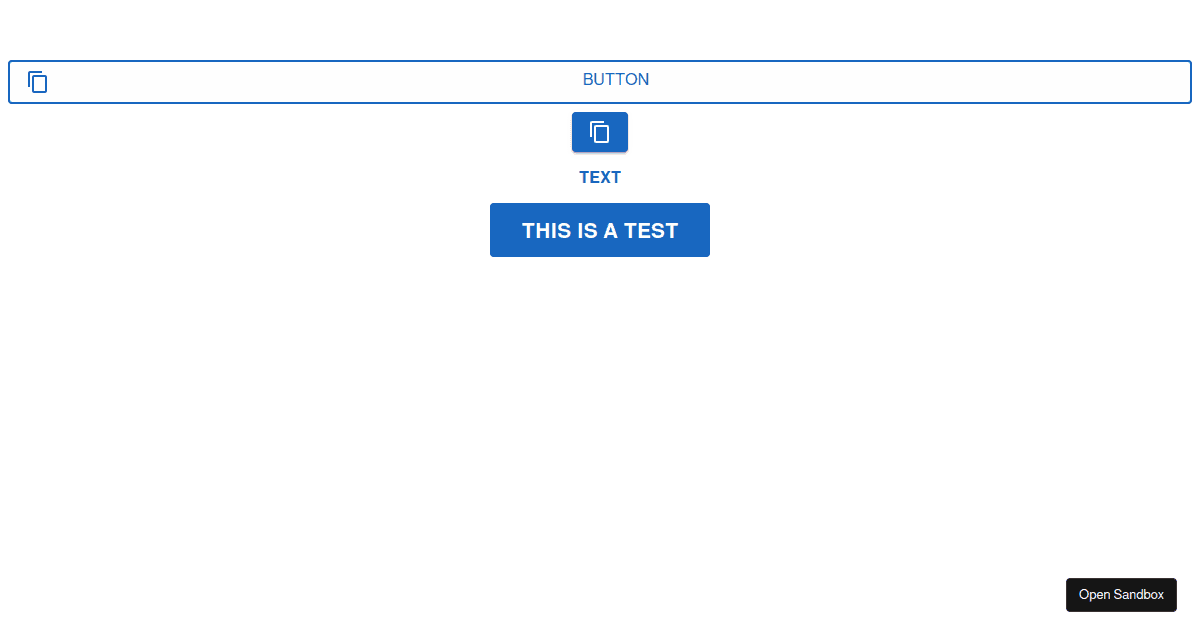Open the sandbox via Open Sandbox

pyautogui.click(x=1121, y=595)
